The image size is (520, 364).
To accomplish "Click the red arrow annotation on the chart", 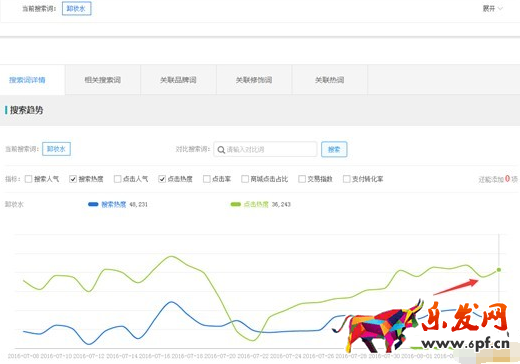I will 456,287.
